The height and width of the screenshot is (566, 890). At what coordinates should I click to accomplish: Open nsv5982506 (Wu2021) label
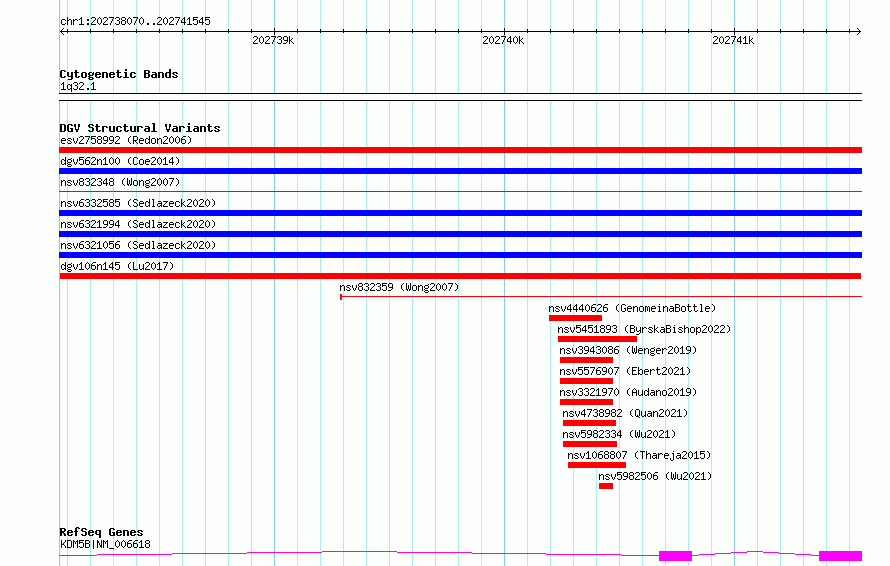pyautogui.click(x=655, y=476)
